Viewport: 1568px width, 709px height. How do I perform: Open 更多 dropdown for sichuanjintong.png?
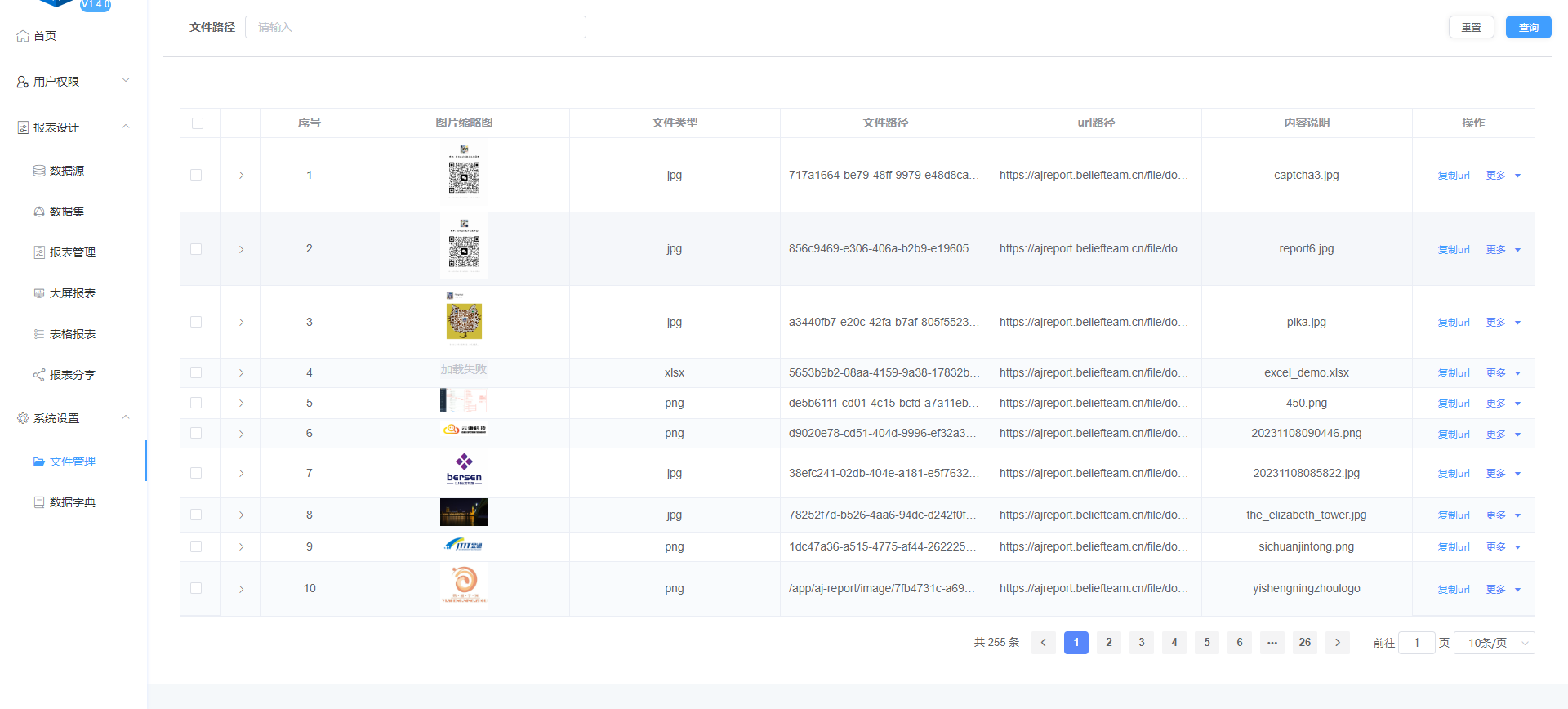1503,547
